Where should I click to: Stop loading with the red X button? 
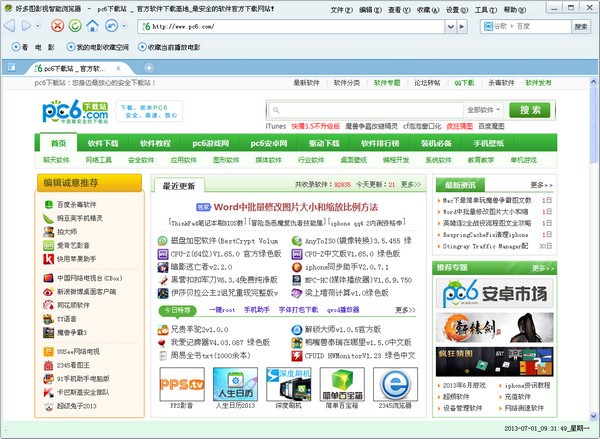(57, 26)
